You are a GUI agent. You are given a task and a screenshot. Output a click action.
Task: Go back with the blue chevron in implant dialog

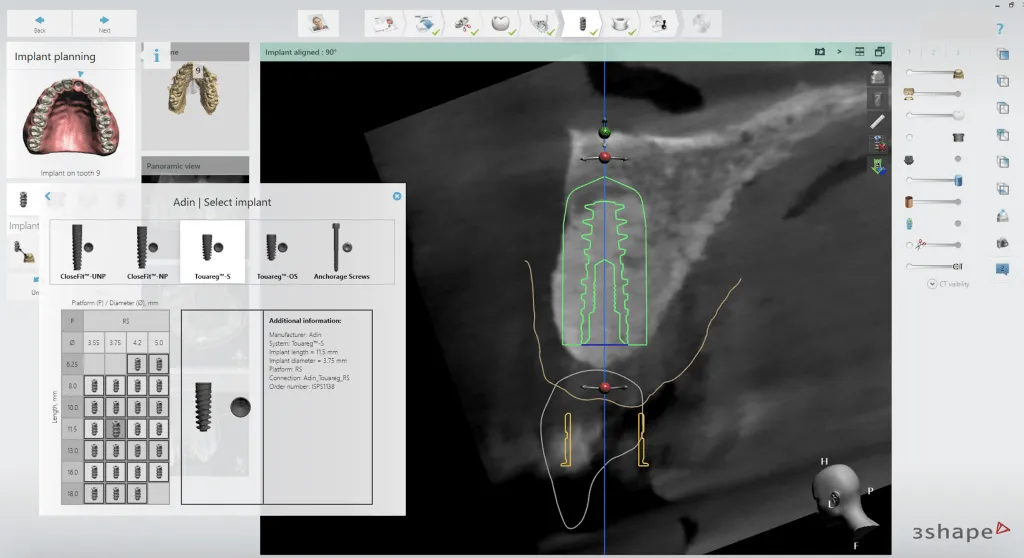click(x=48, y=196)
